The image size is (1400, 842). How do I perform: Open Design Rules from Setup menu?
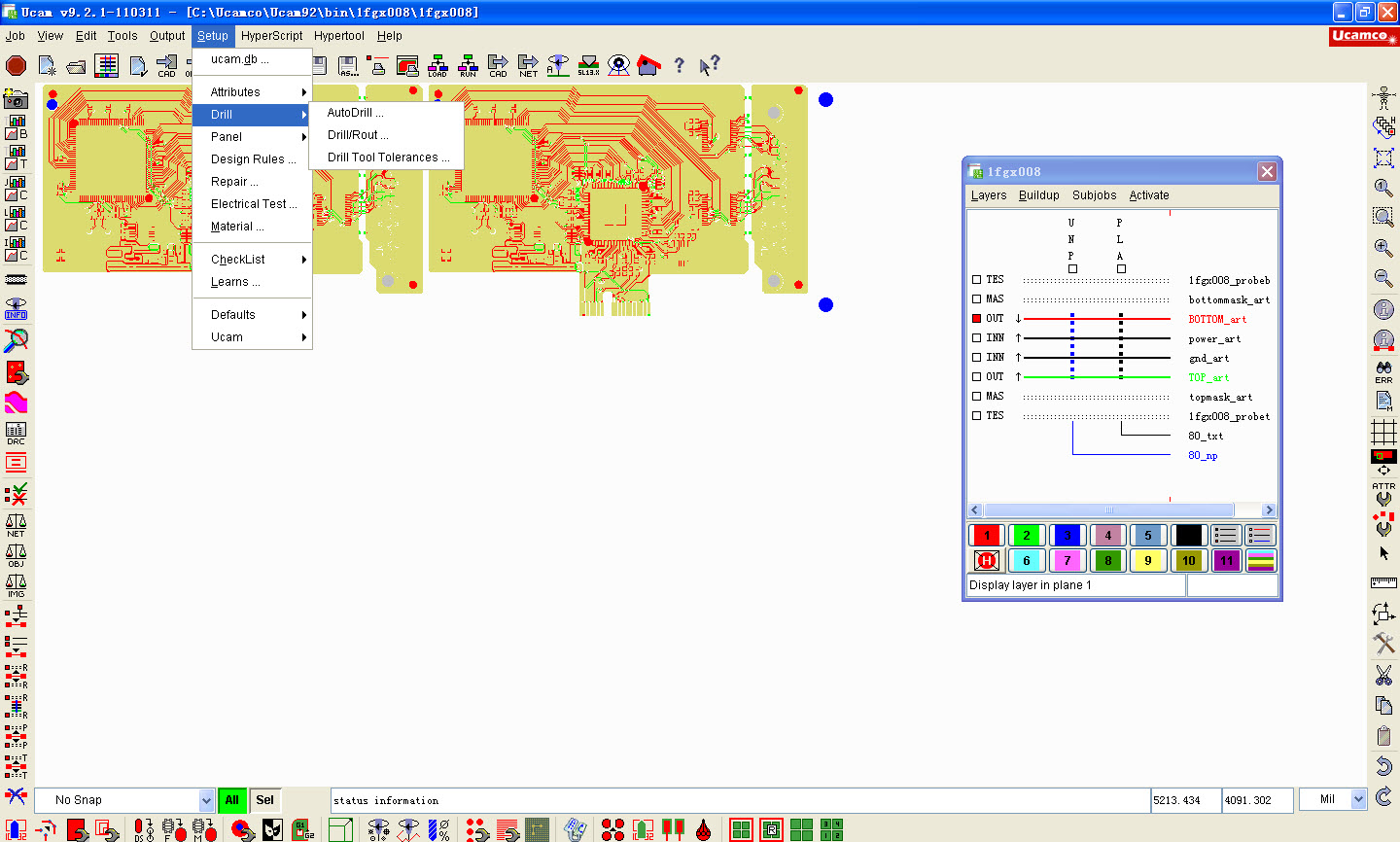click(253, 159)
